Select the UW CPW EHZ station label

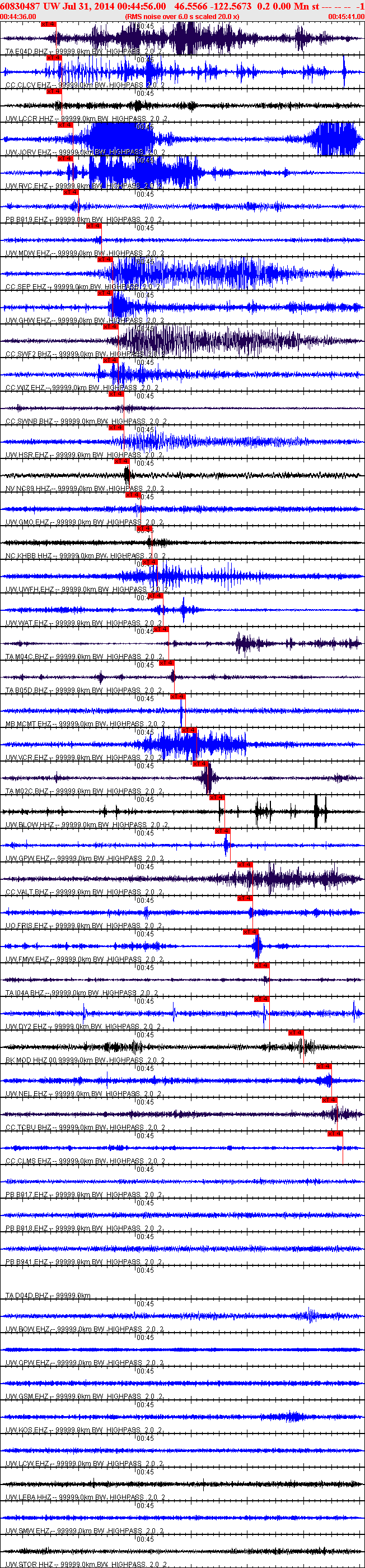click(84, 1363)
